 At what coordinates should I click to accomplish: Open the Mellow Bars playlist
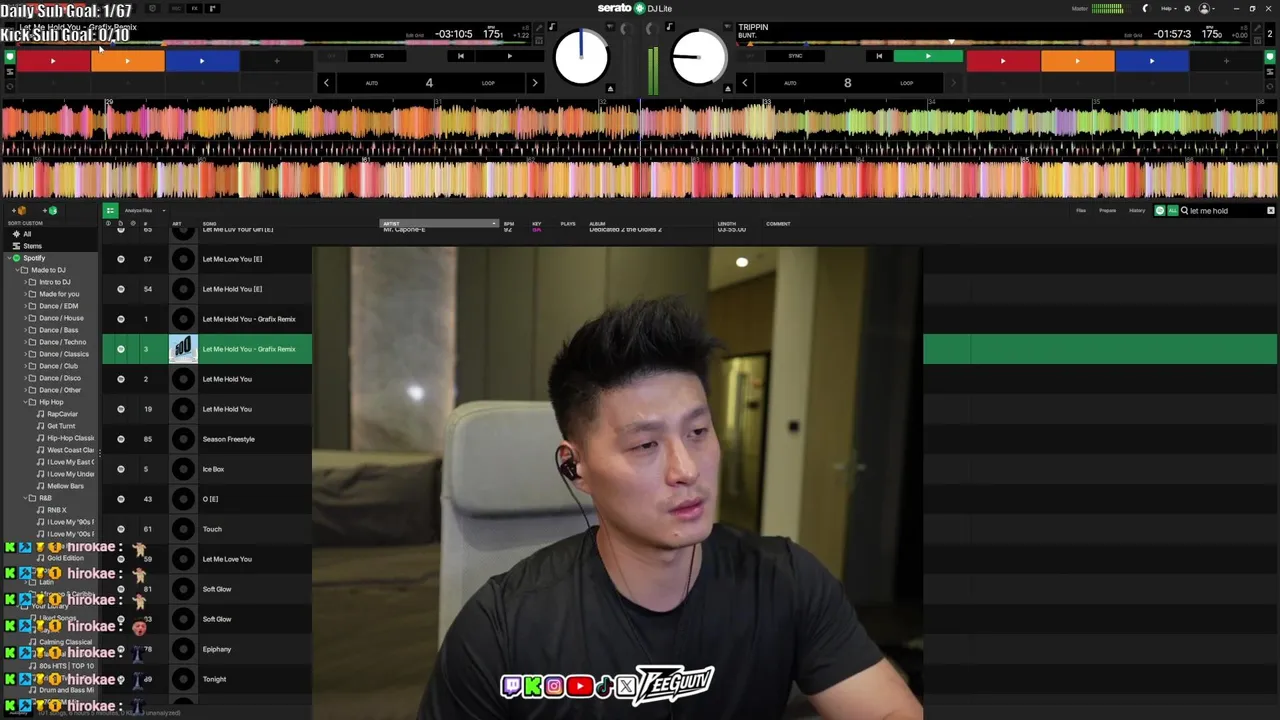[x=65, y=486]
